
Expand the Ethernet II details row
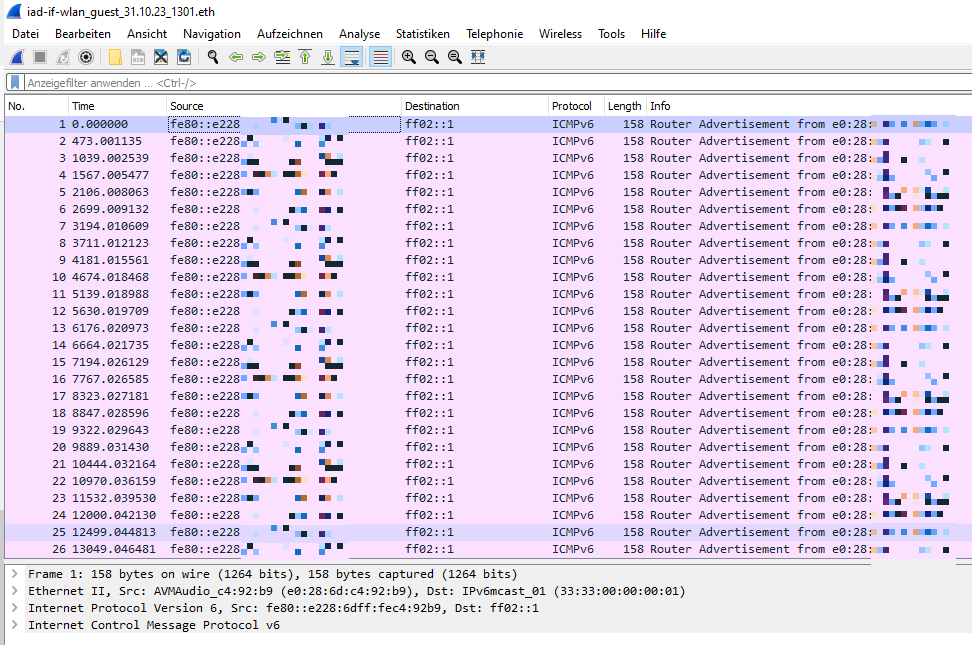[x=13, y=591]
